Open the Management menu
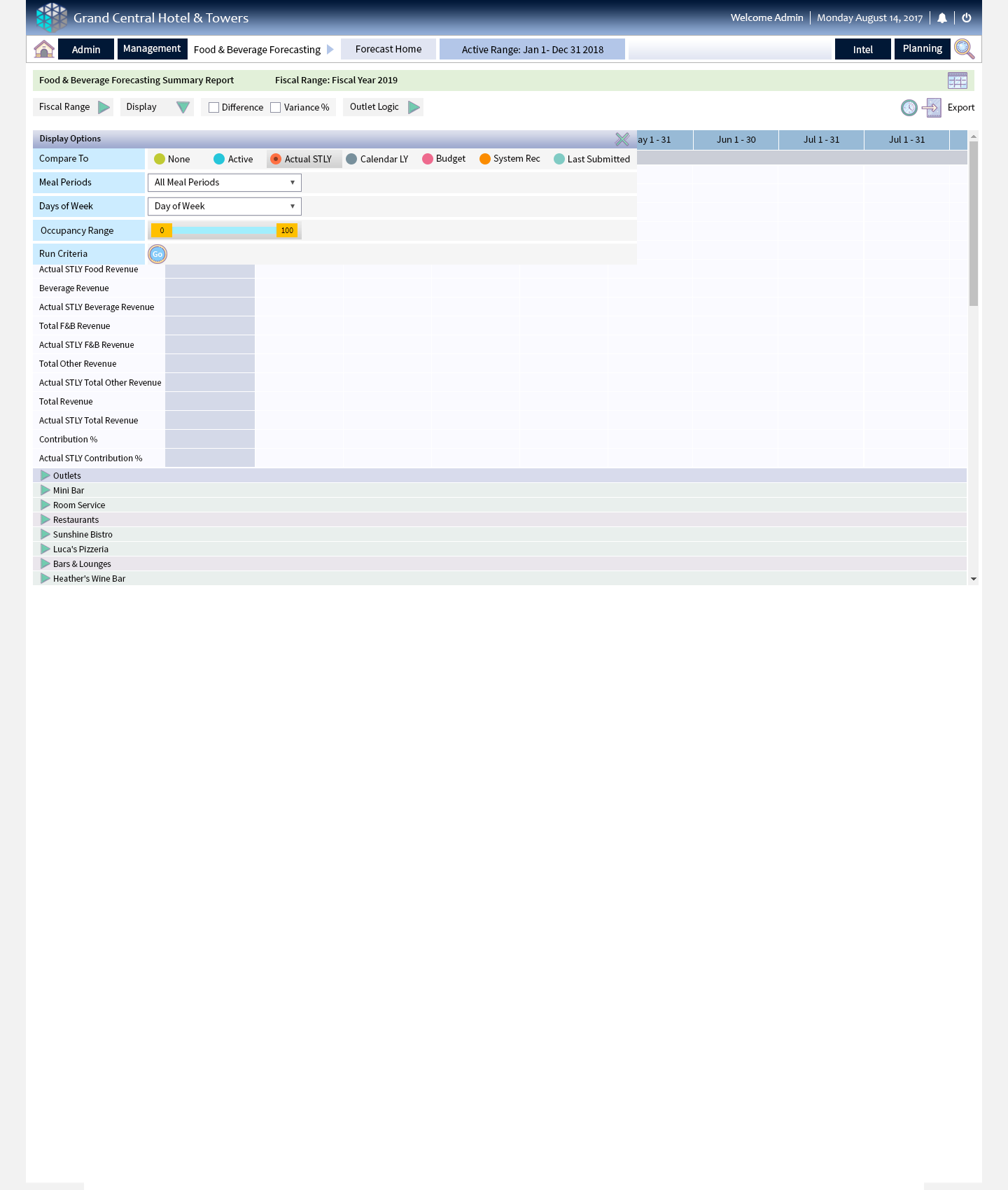This screenshot has height=1190, width=1008. point(152,49)
